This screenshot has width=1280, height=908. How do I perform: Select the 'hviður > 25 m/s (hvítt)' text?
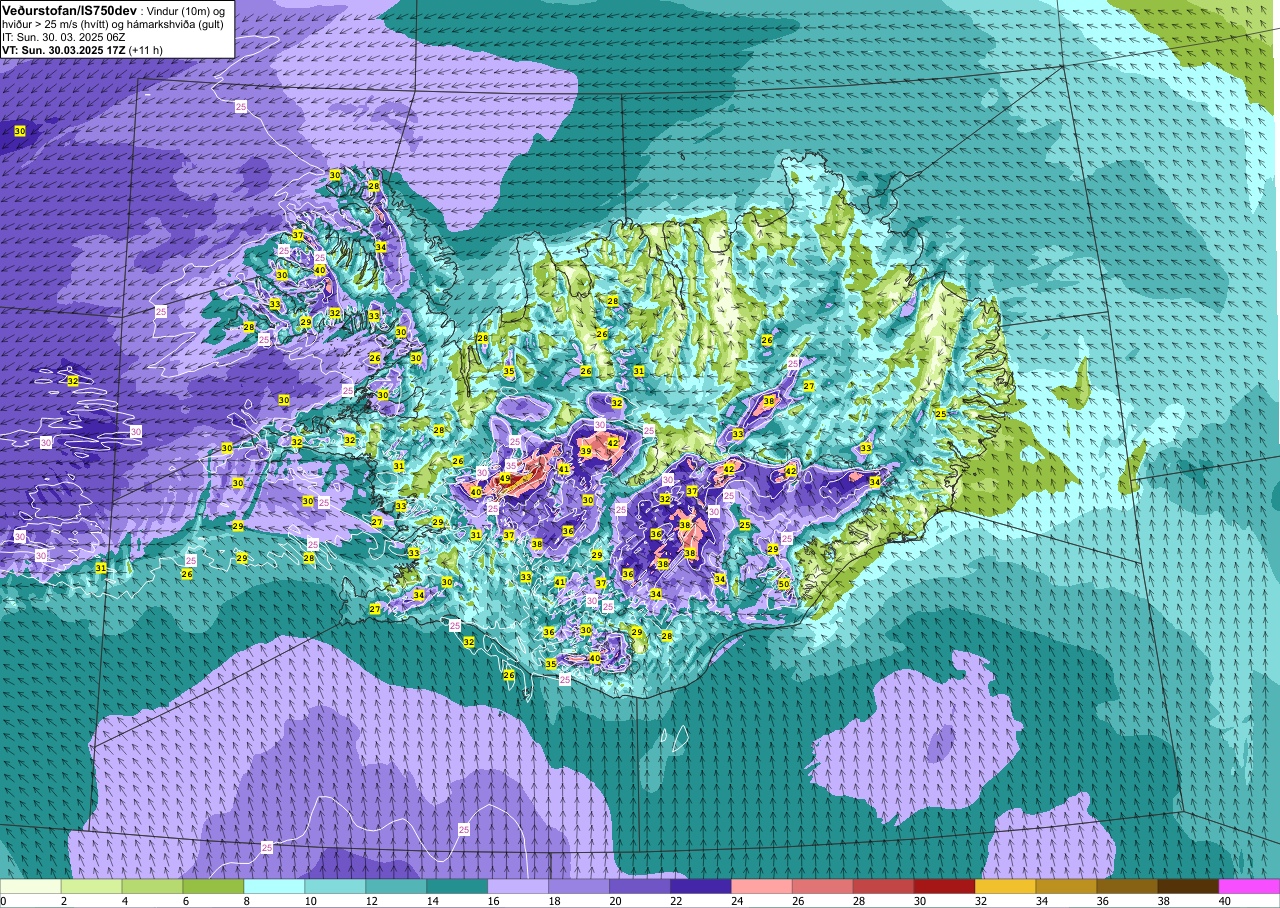tap(55, 23)
